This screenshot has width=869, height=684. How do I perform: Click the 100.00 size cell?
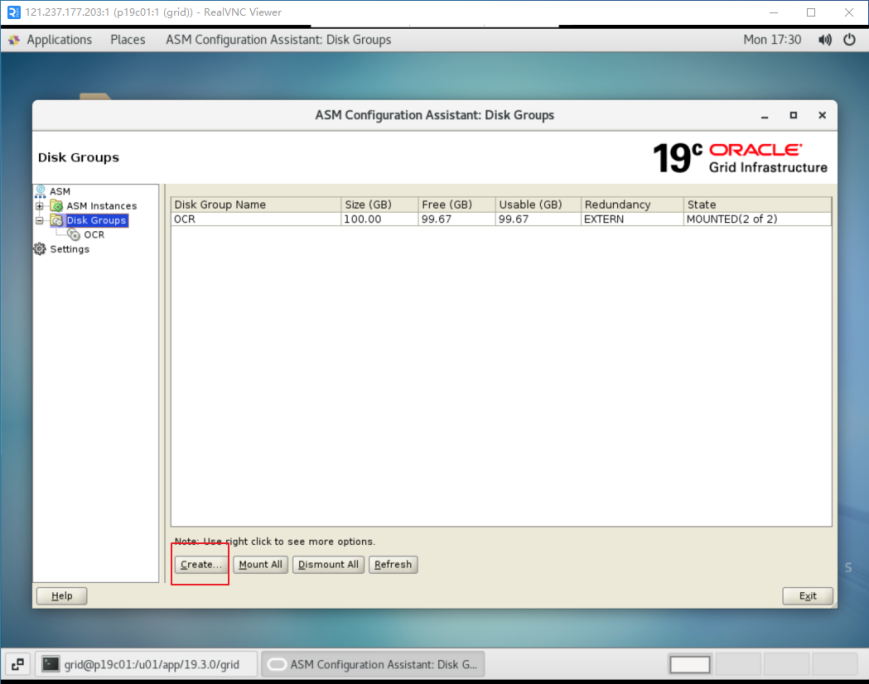point(380,219)
